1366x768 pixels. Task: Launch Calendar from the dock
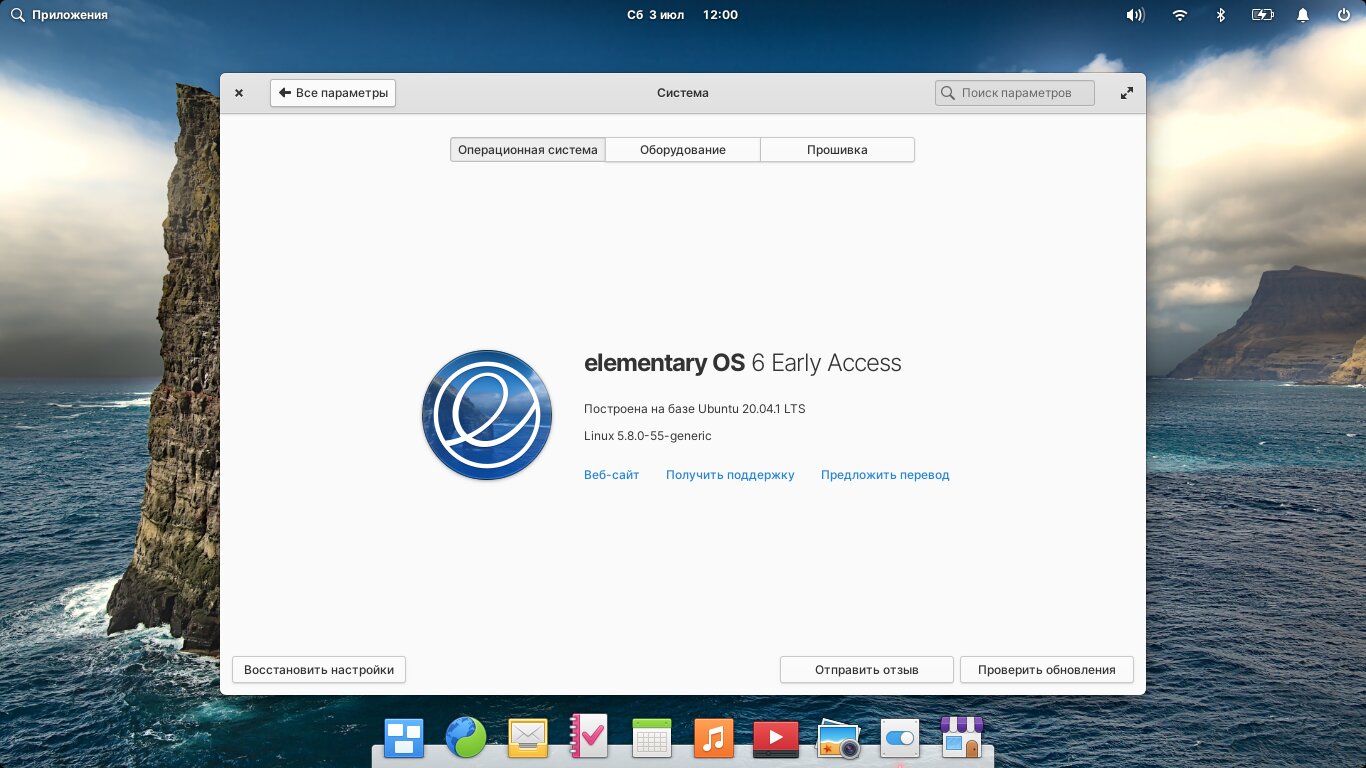click(651, 739)
